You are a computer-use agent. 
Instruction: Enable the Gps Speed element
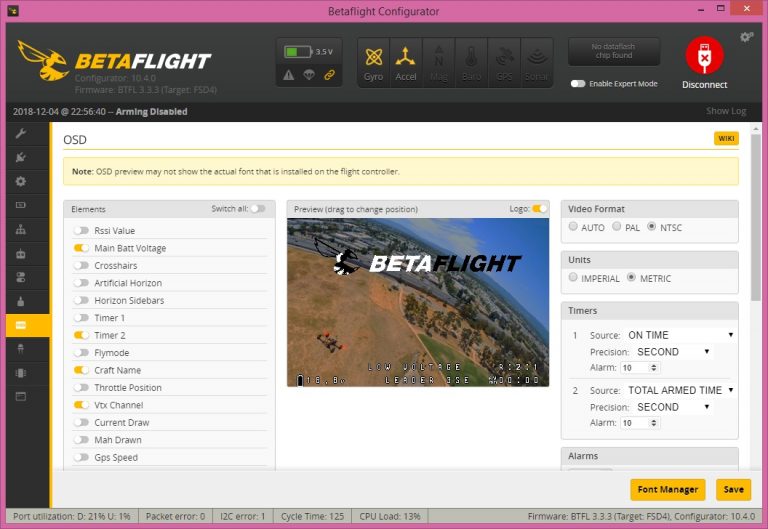tap(81, 457)
